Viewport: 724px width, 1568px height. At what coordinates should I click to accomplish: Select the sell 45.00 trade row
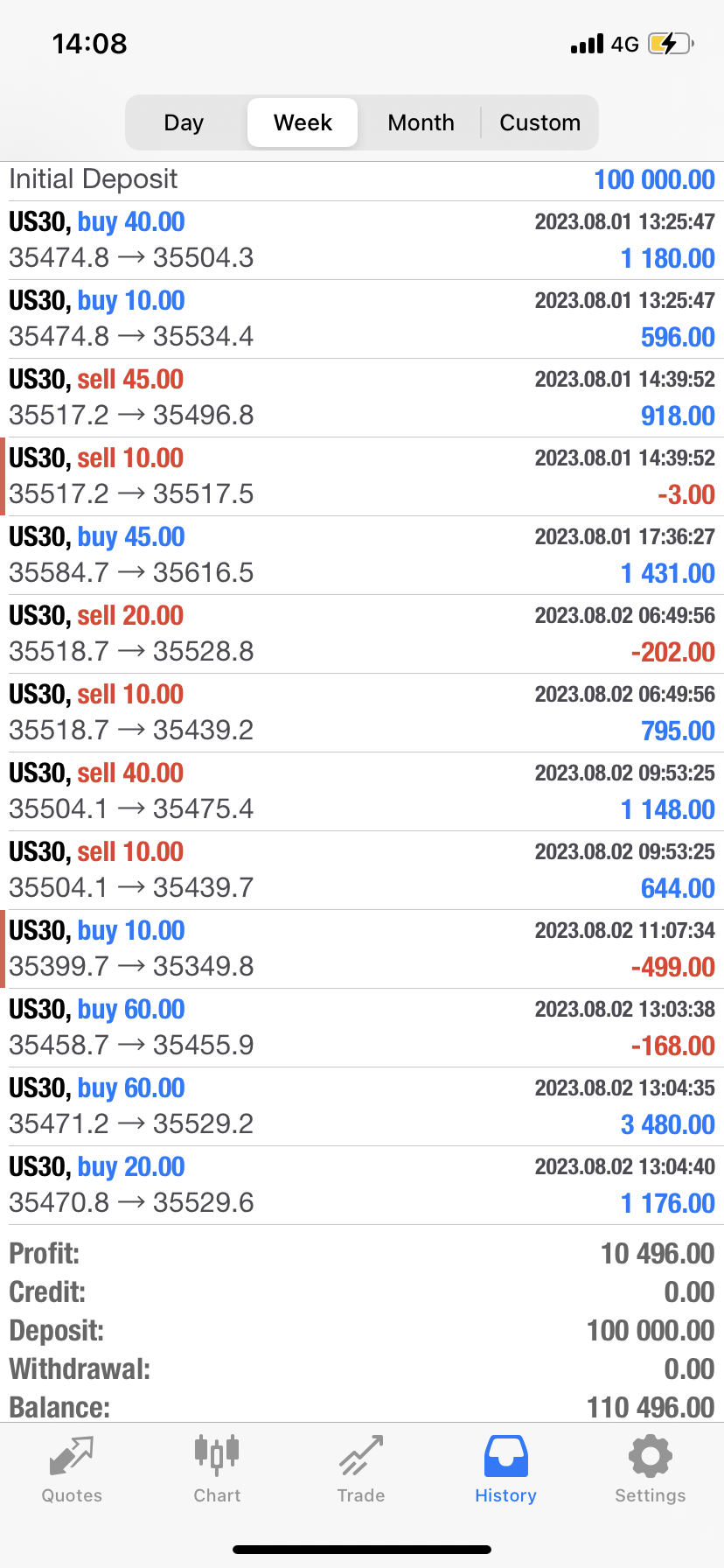coord(362,397)
